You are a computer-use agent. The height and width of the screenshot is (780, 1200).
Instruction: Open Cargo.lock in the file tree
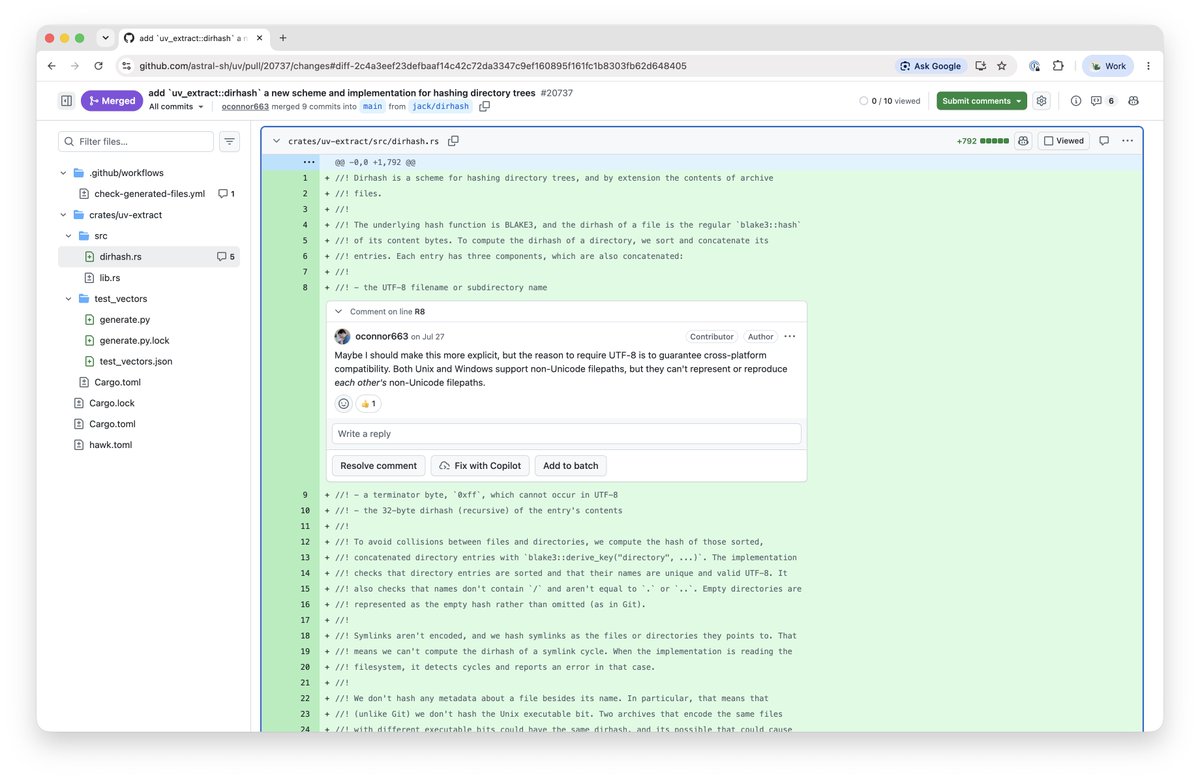[x=112, y=403]
